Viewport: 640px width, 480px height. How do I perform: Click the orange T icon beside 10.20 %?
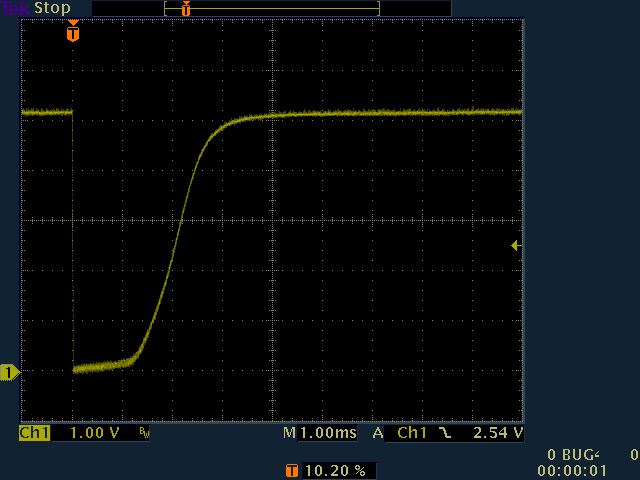point(292,470)
